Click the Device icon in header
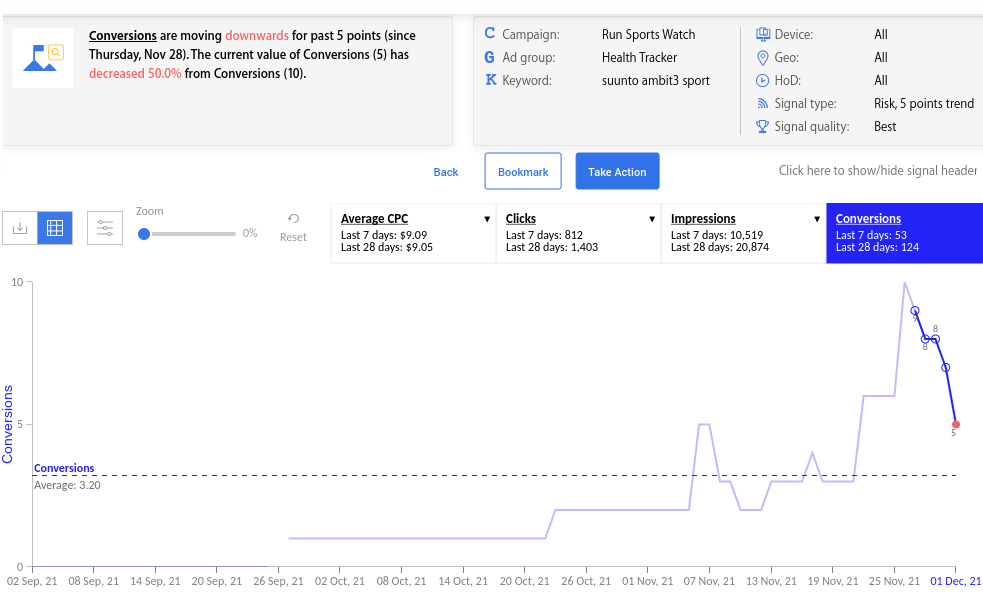The image size is (983, 601). [x=763, y=34]
